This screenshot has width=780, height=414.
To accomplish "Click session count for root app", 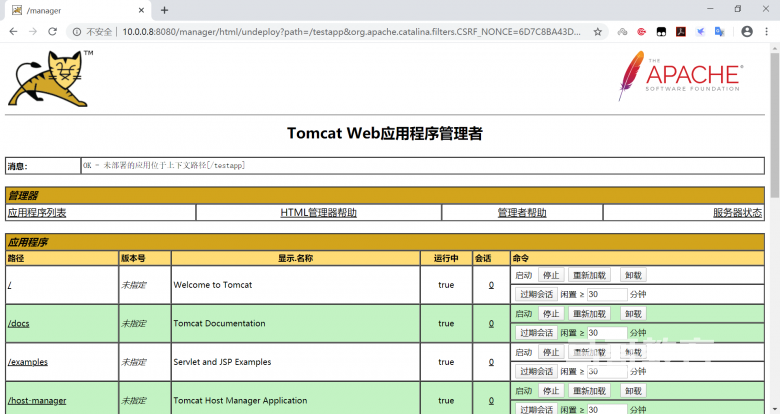I will click(491, 285).
